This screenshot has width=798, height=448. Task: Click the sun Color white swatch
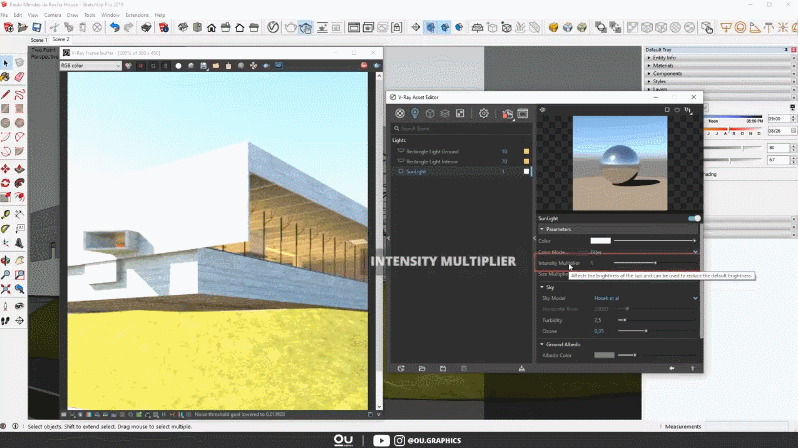600,241
